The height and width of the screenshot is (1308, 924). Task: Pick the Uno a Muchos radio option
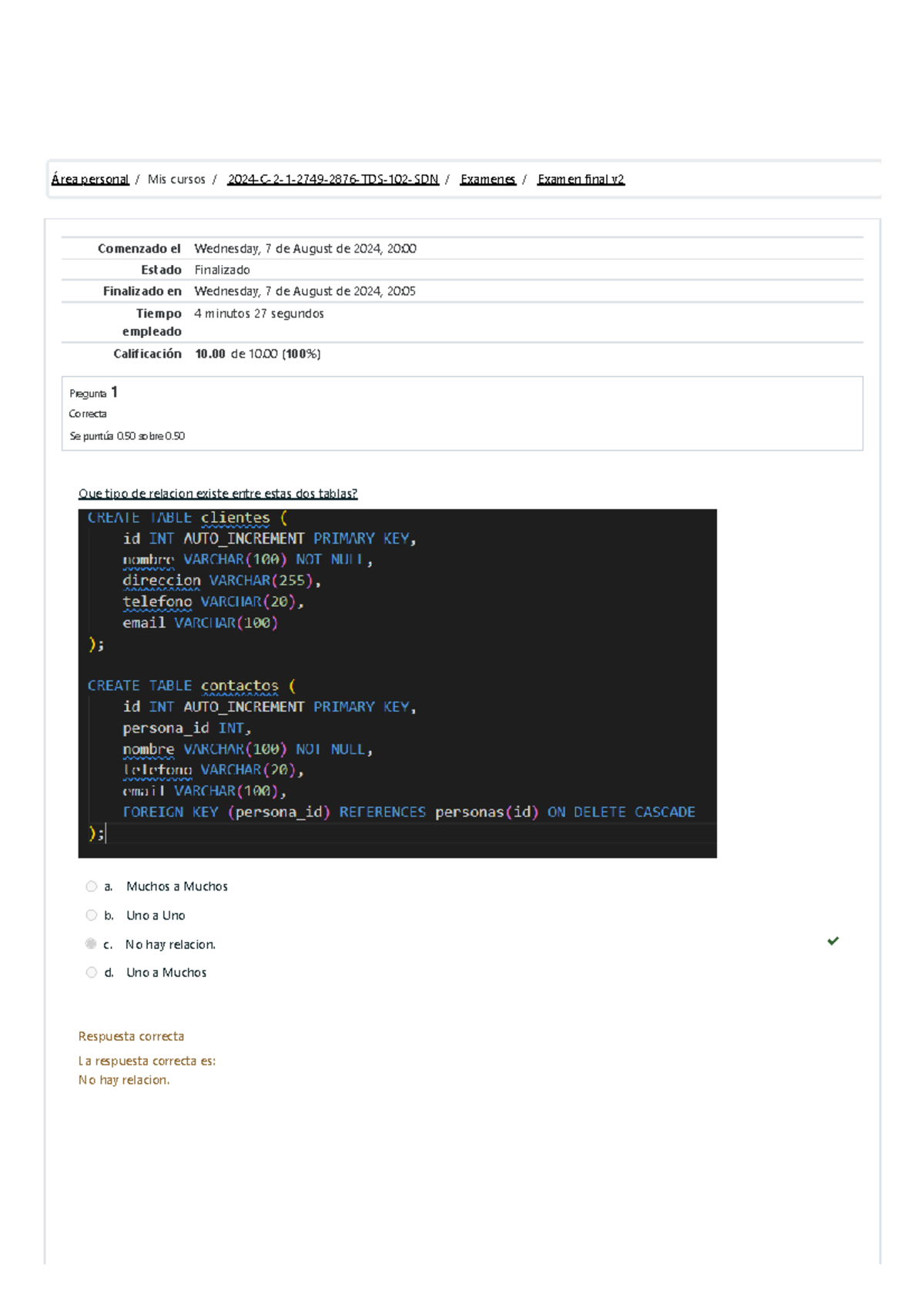(x=92, y=972)
